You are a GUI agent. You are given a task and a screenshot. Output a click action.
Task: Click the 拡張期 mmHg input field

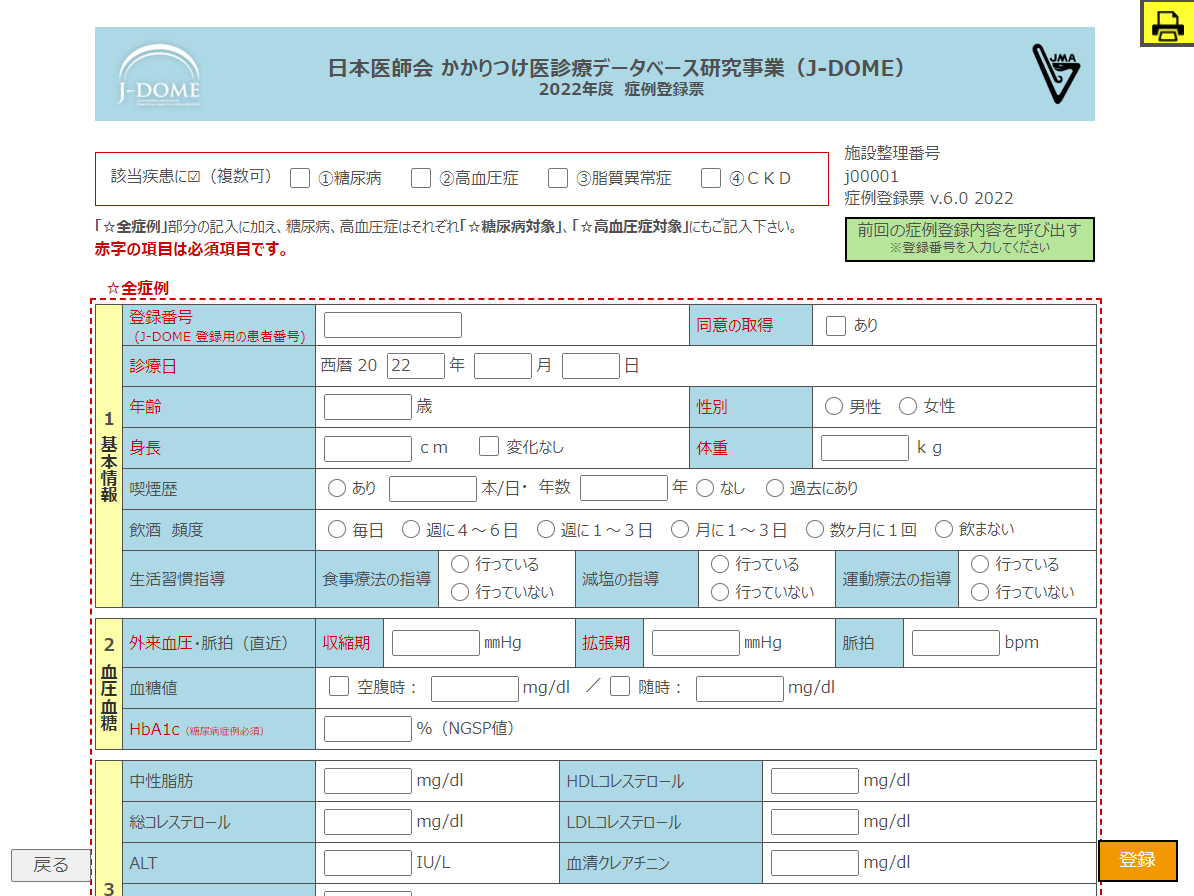pos(696,643)
